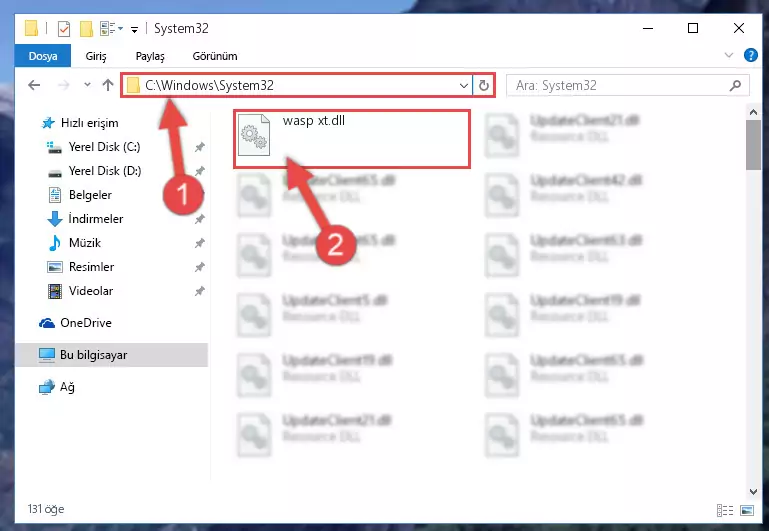Close the System32 window
The width and height of the screenshot is (769, 531).
(739, 28)
